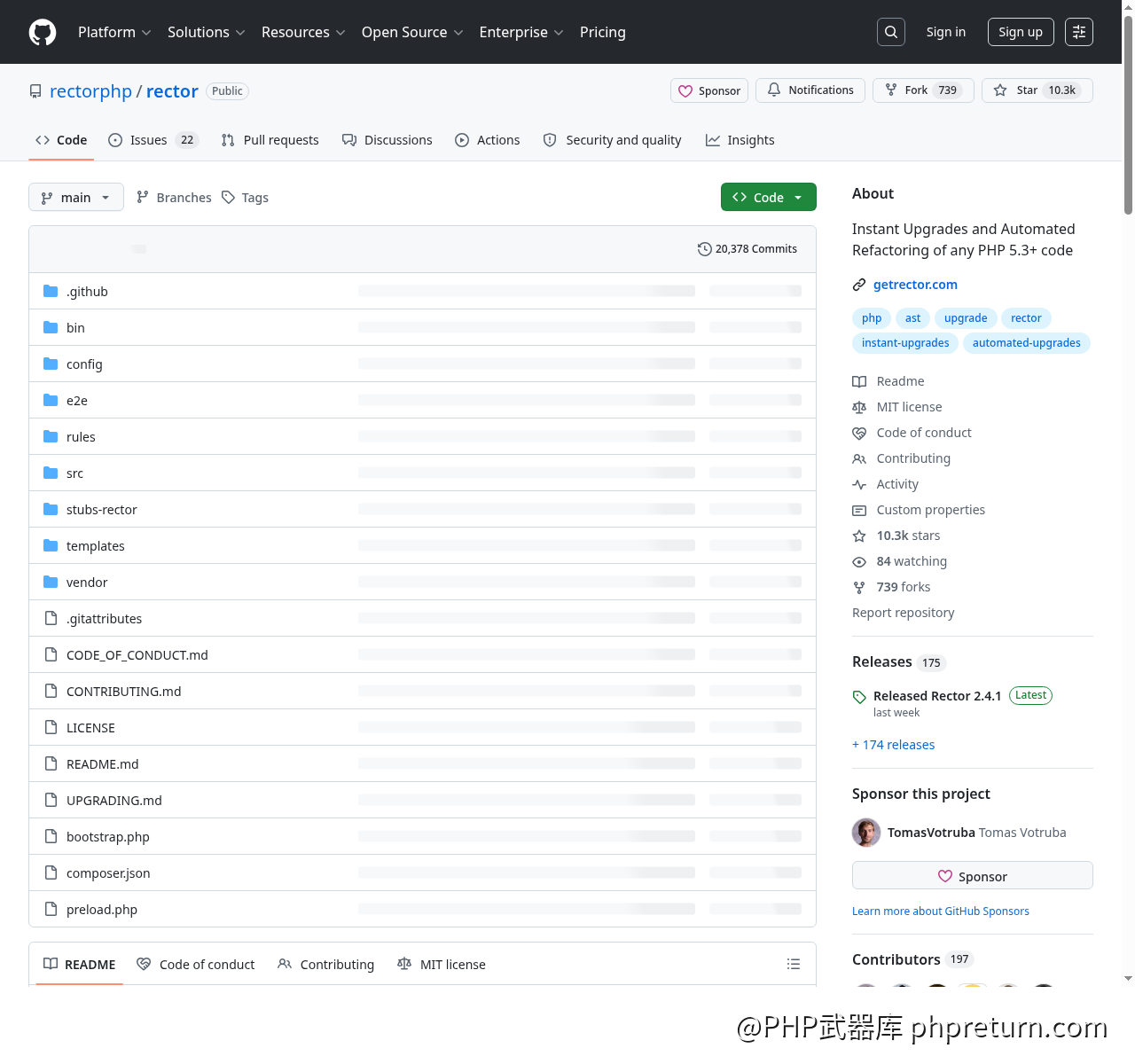
Task: Click the Sponsor heart button near Fork
Action: 709,90
